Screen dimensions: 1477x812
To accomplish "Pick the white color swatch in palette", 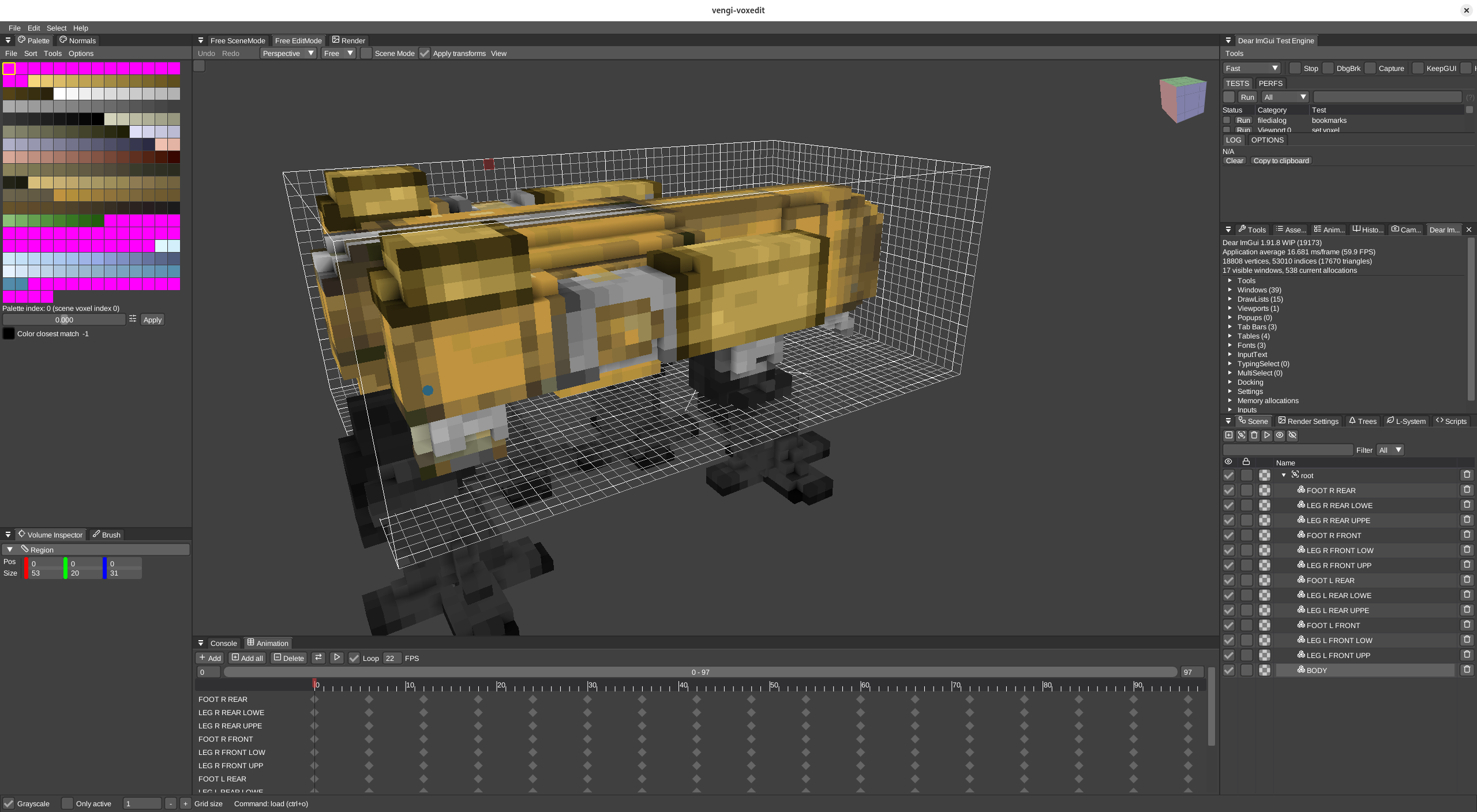I will 59,93.
